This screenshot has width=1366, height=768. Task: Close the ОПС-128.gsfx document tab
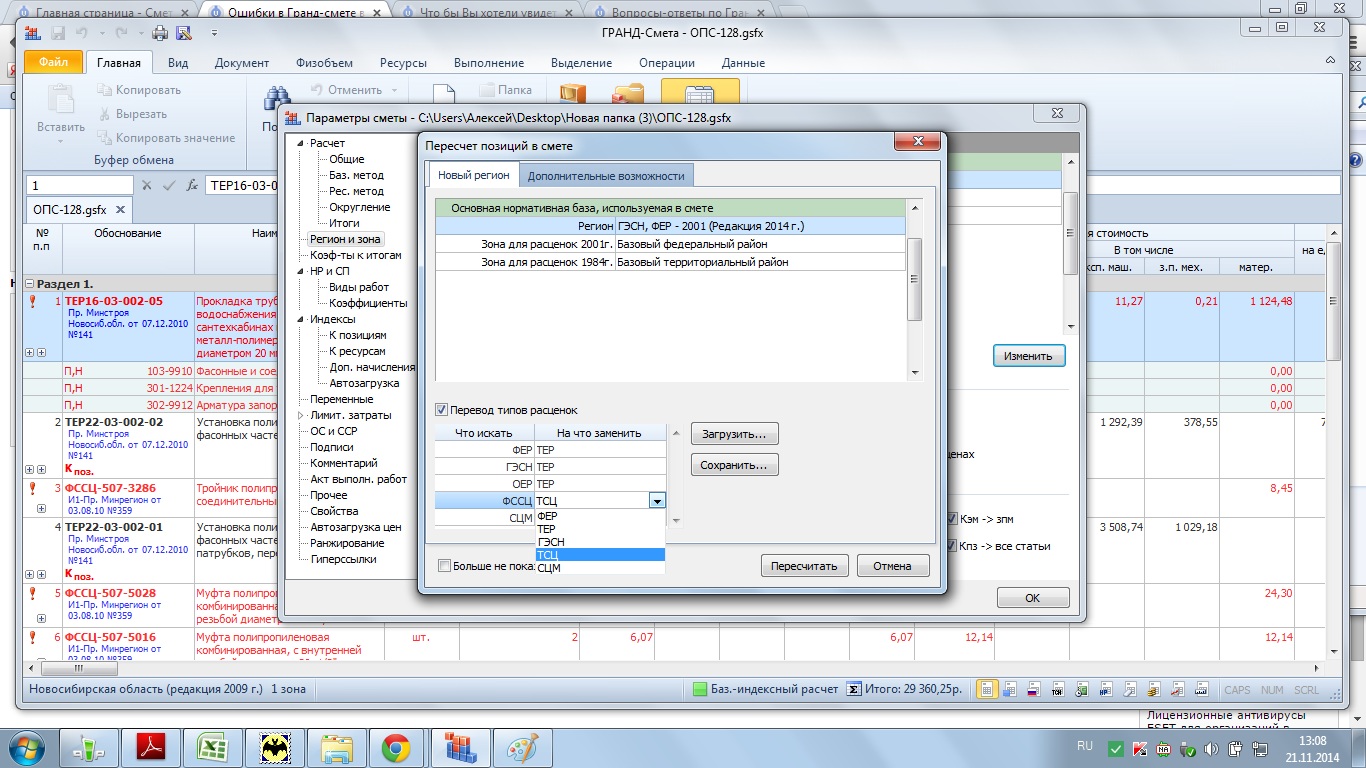pos(120,210)
